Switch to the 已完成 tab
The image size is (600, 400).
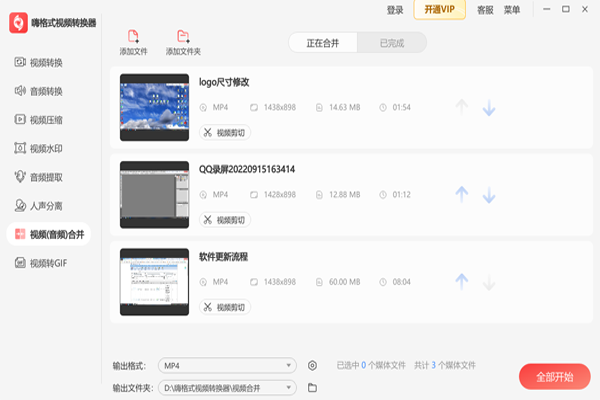pos(392,43)
